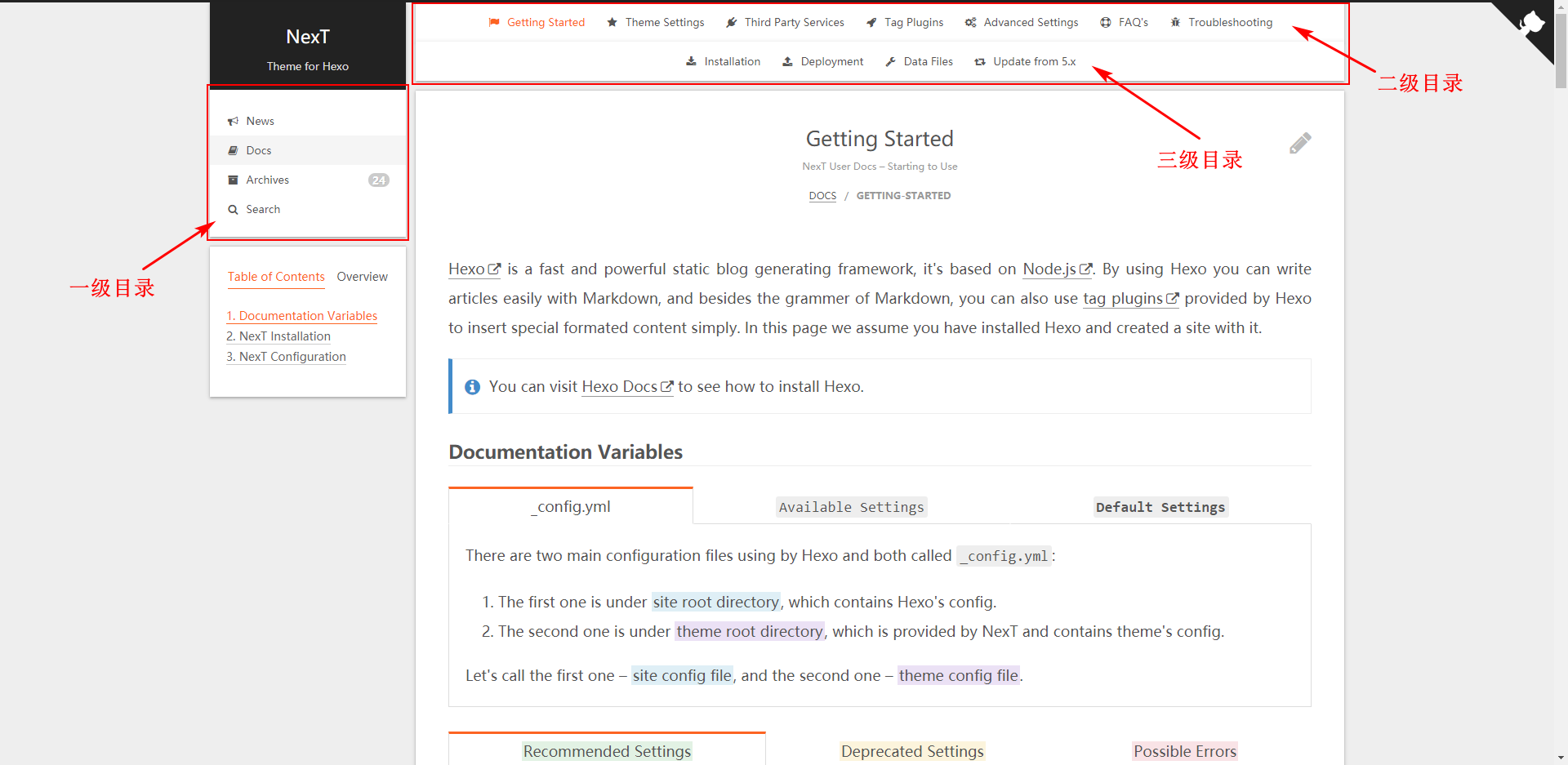Open the Getting Started menu item

click(537, 22)
